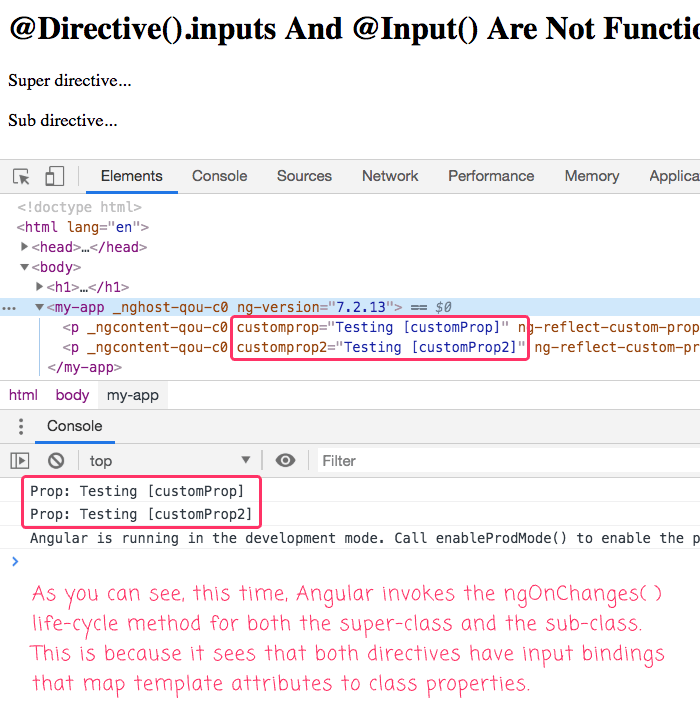Image resolution: width=700 pixels, height=716 pixels.
Task: Toggle the live expression eye icon
Action: click(285, 460)
